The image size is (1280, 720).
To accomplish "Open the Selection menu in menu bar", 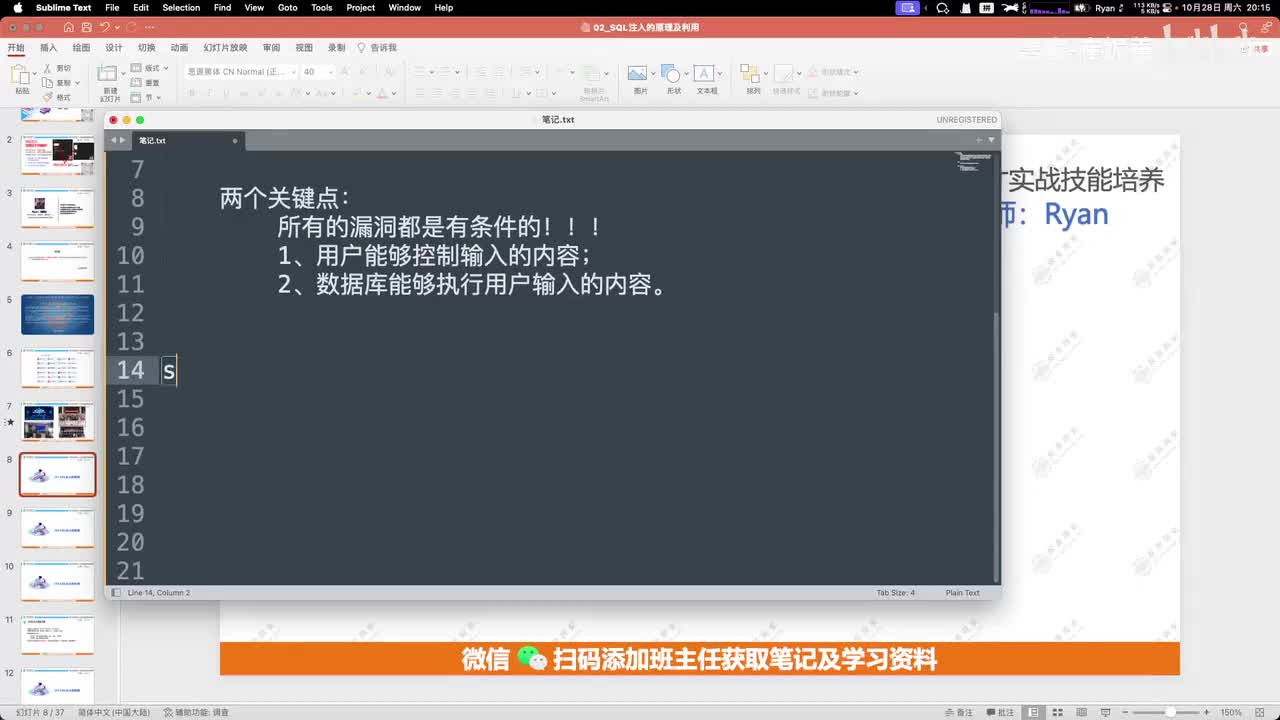I will pos(181,7).
